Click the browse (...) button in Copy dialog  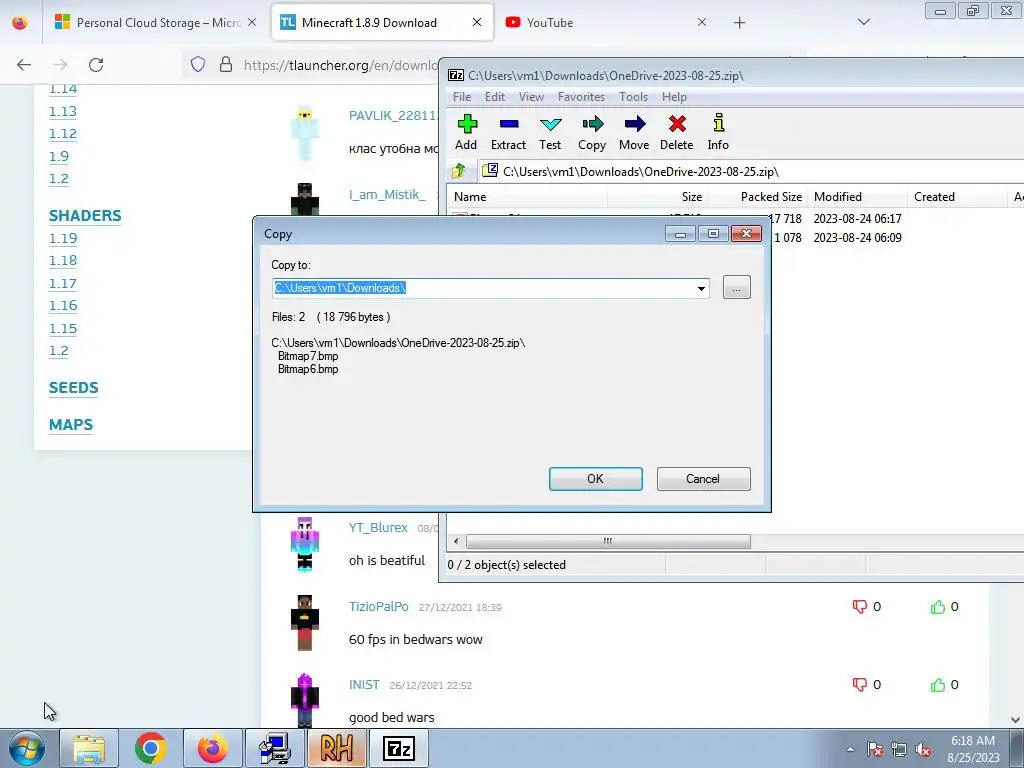737,287
